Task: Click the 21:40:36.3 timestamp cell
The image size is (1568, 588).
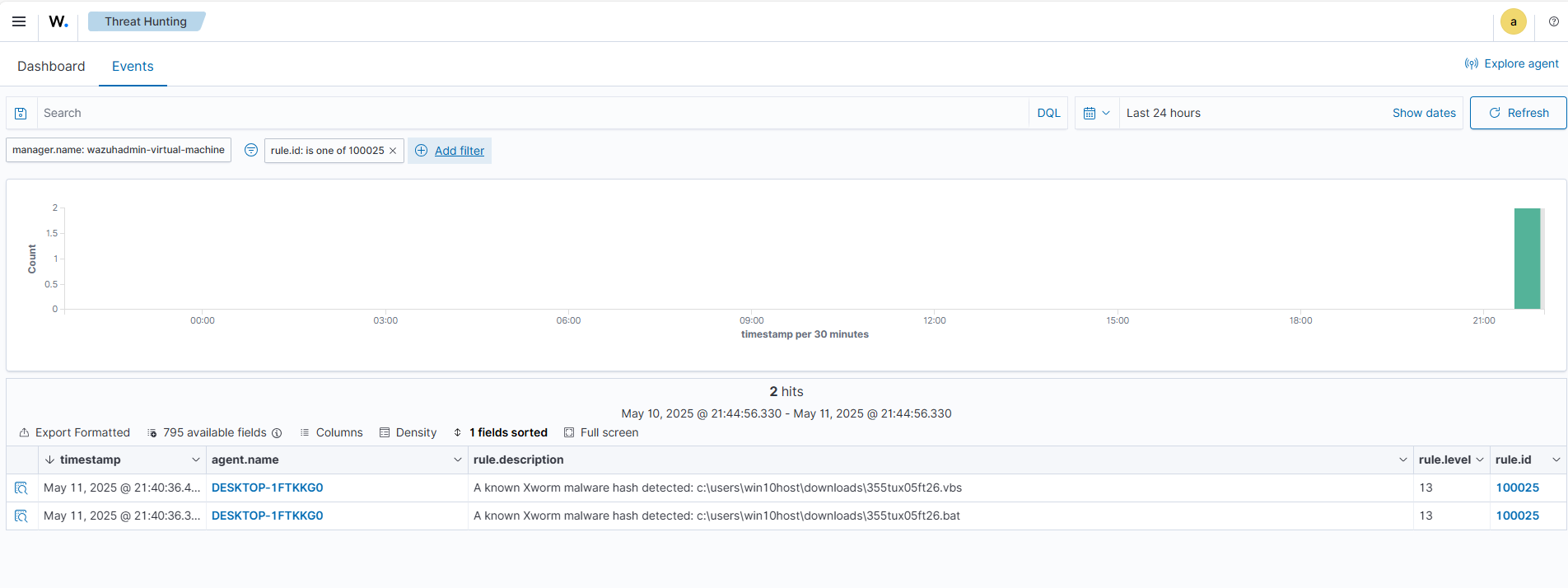Action: click(x=122, y=516)
